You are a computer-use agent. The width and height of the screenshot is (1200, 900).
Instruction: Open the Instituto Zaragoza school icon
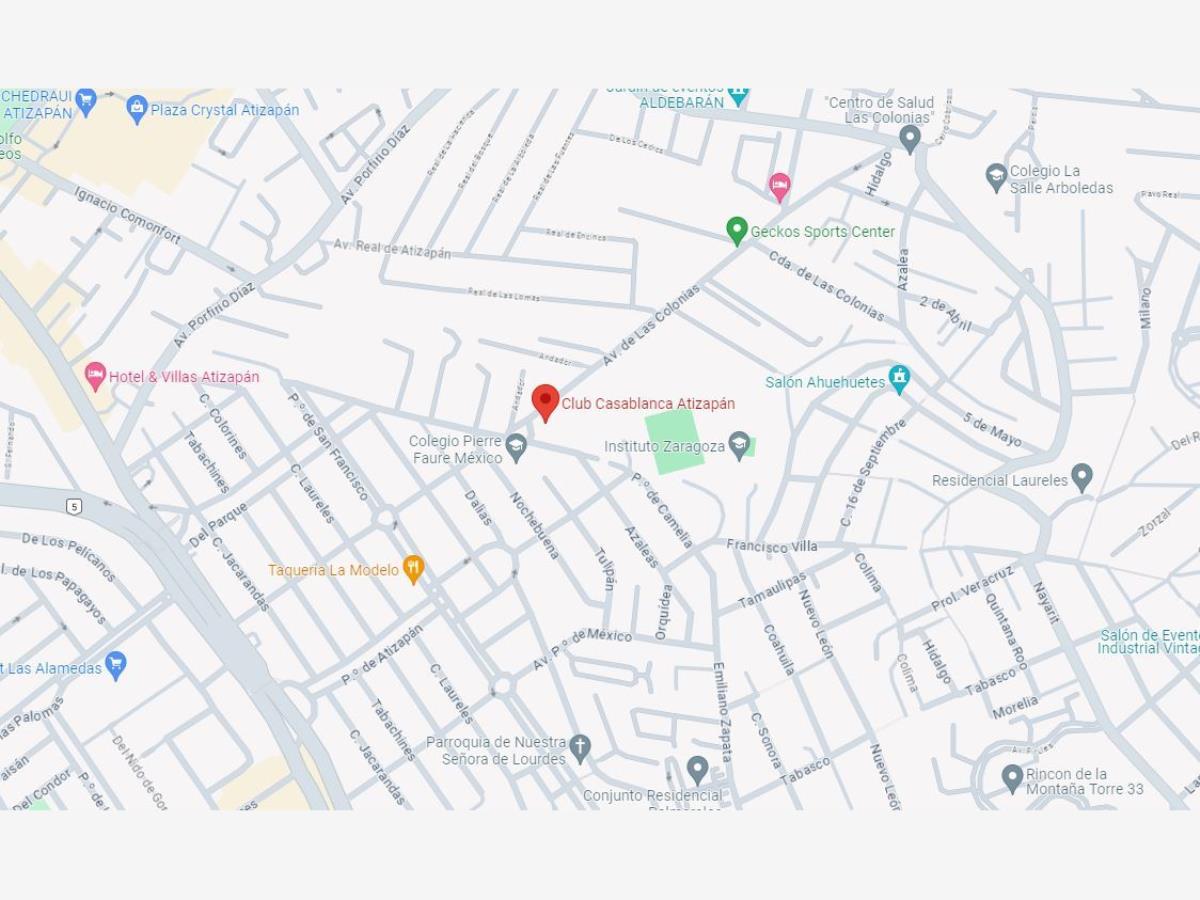pyautogui.click(x=739, y=445)
